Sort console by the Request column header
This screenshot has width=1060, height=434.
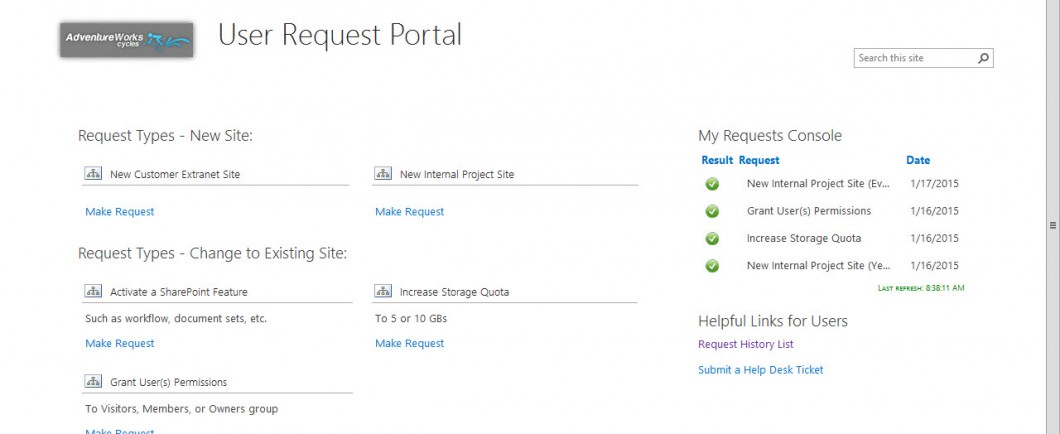[759, 160]
